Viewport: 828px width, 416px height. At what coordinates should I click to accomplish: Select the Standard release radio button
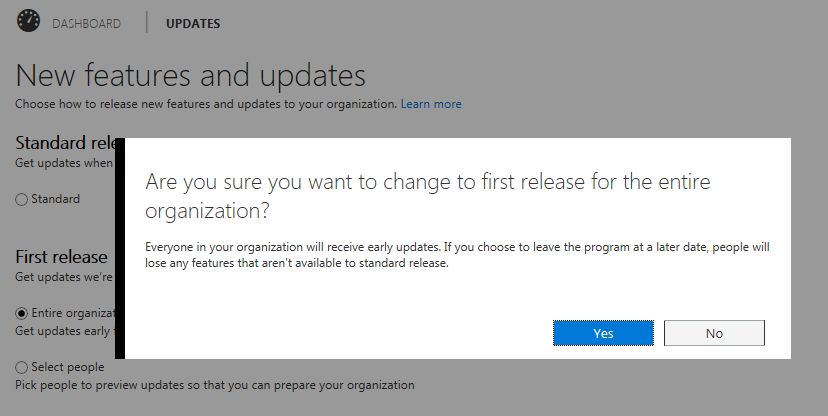tap(22, 199)
